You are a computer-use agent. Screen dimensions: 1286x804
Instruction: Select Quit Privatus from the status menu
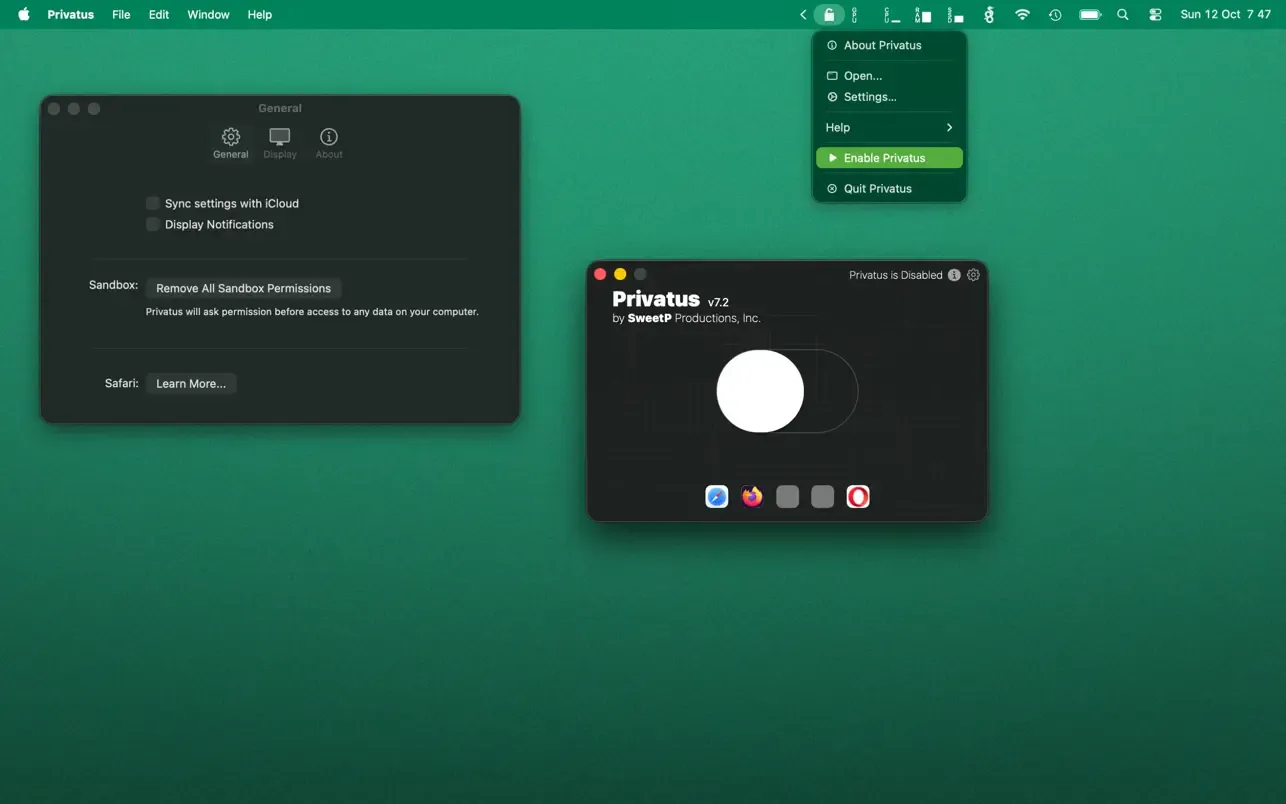coord(877,189)
